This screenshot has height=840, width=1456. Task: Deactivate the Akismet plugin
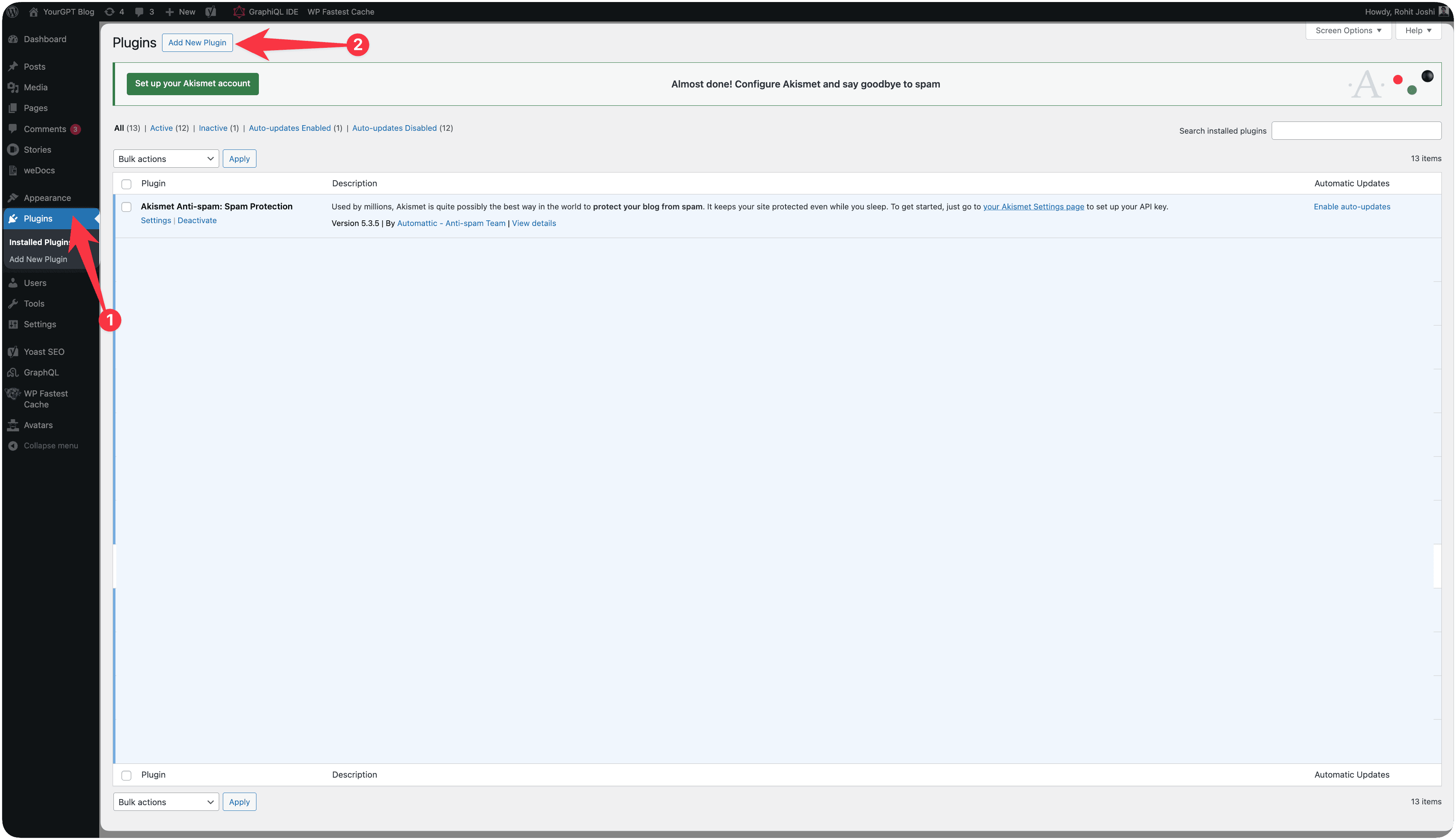click(197, 220)
